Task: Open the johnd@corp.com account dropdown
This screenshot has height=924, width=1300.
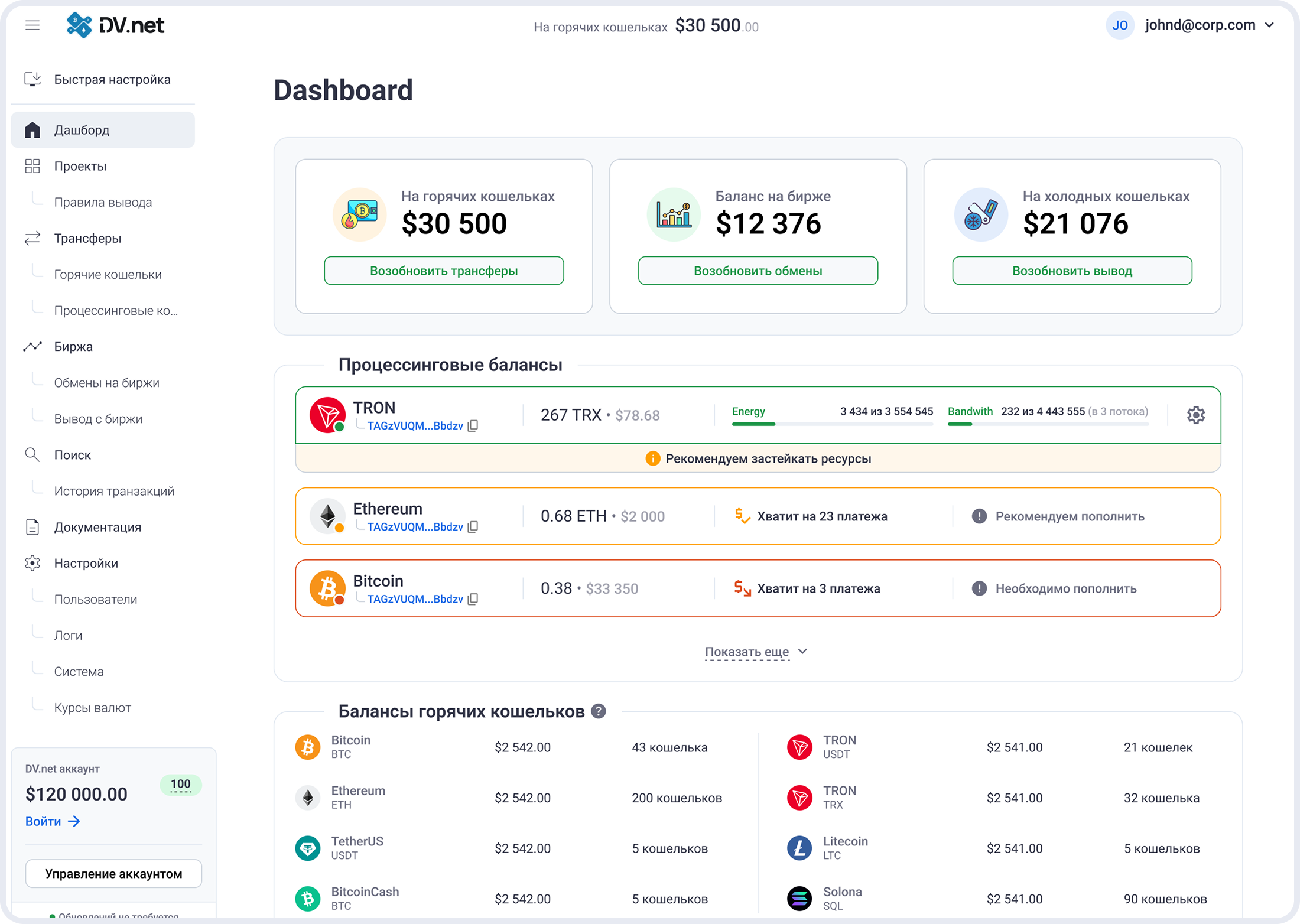Action: coord(1201,25)
